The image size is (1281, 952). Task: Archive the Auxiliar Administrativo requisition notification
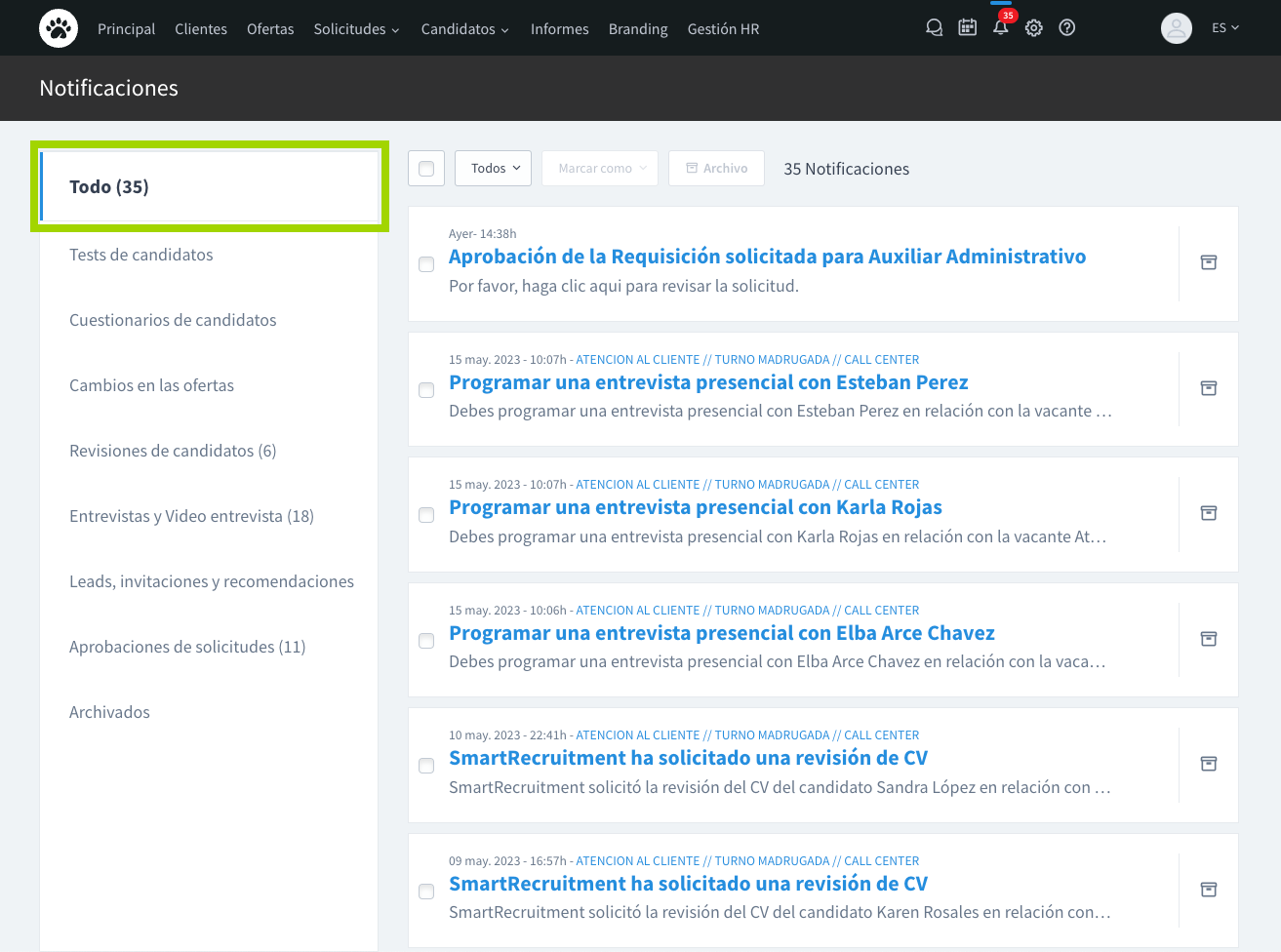(1208, 262)
